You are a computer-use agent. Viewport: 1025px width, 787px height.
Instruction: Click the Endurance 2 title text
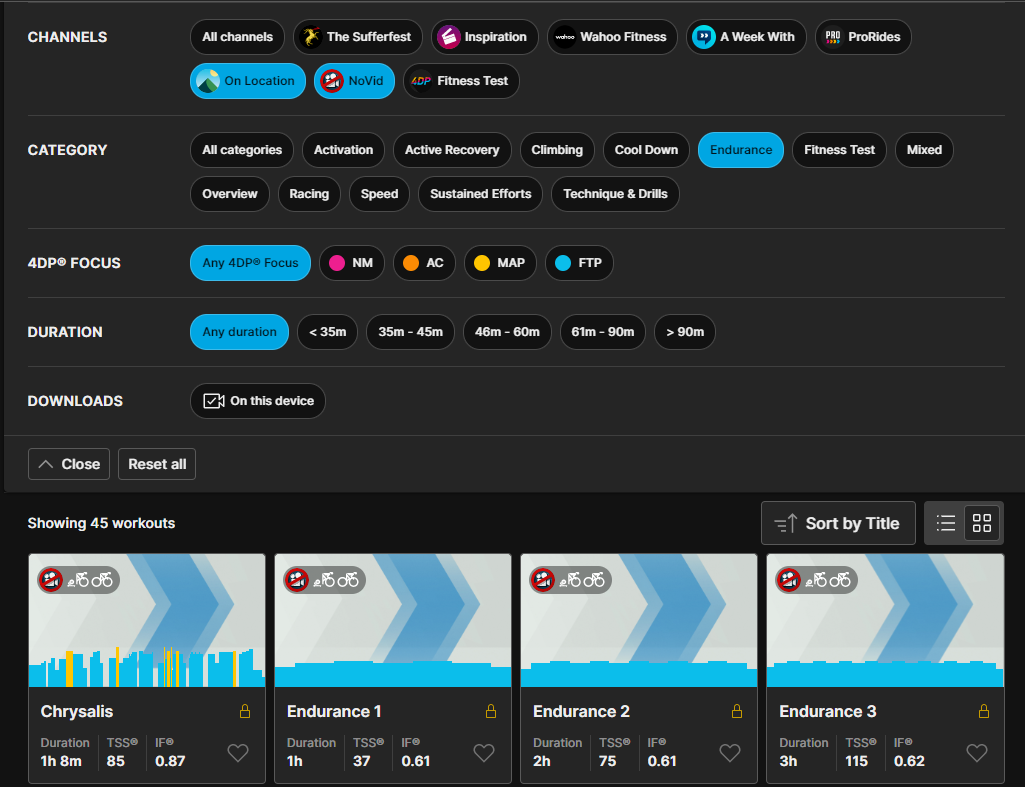tap(581, 711)
